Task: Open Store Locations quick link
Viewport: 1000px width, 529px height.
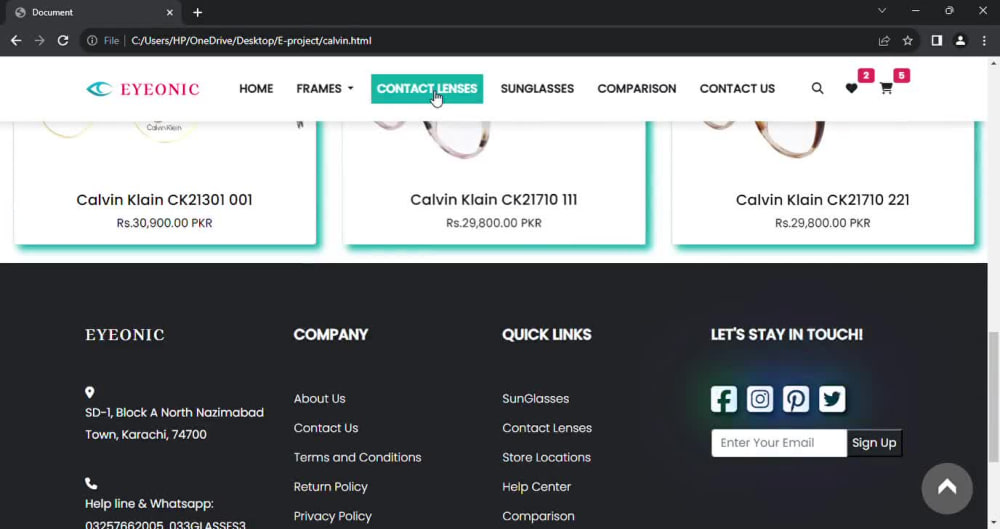Action: click(x=546, y=458)
